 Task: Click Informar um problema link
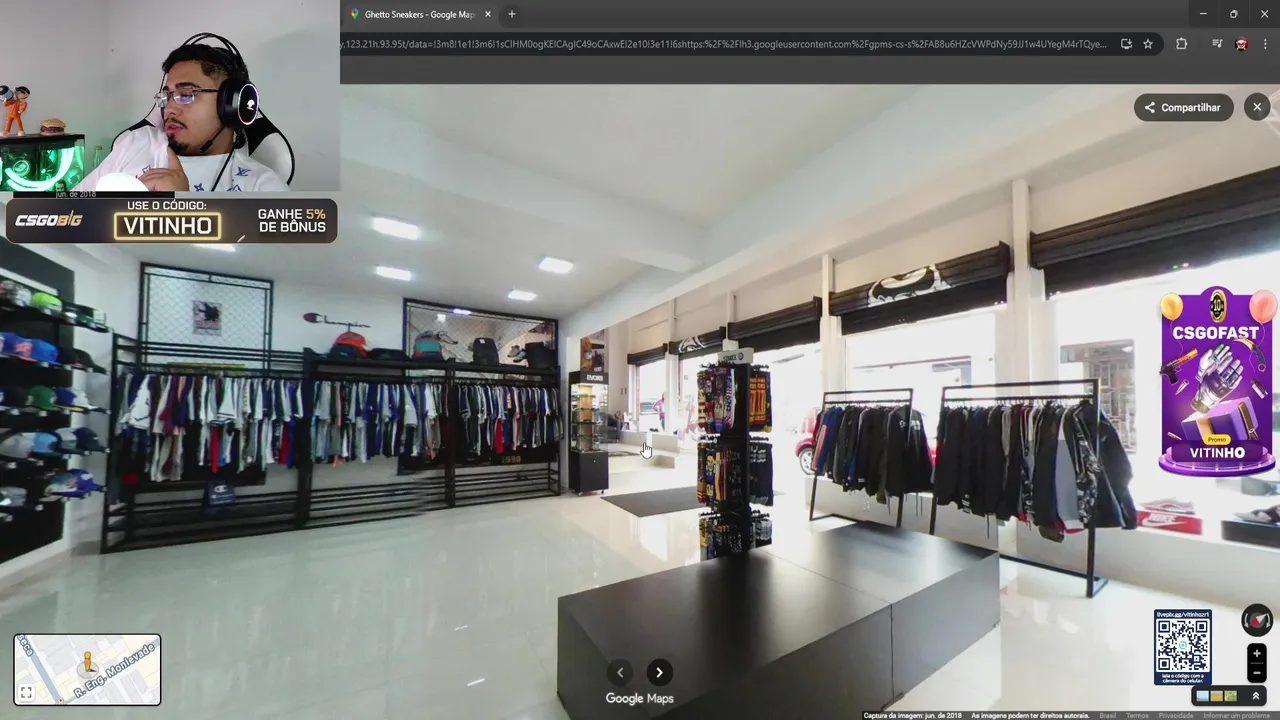click(1236, 715)
